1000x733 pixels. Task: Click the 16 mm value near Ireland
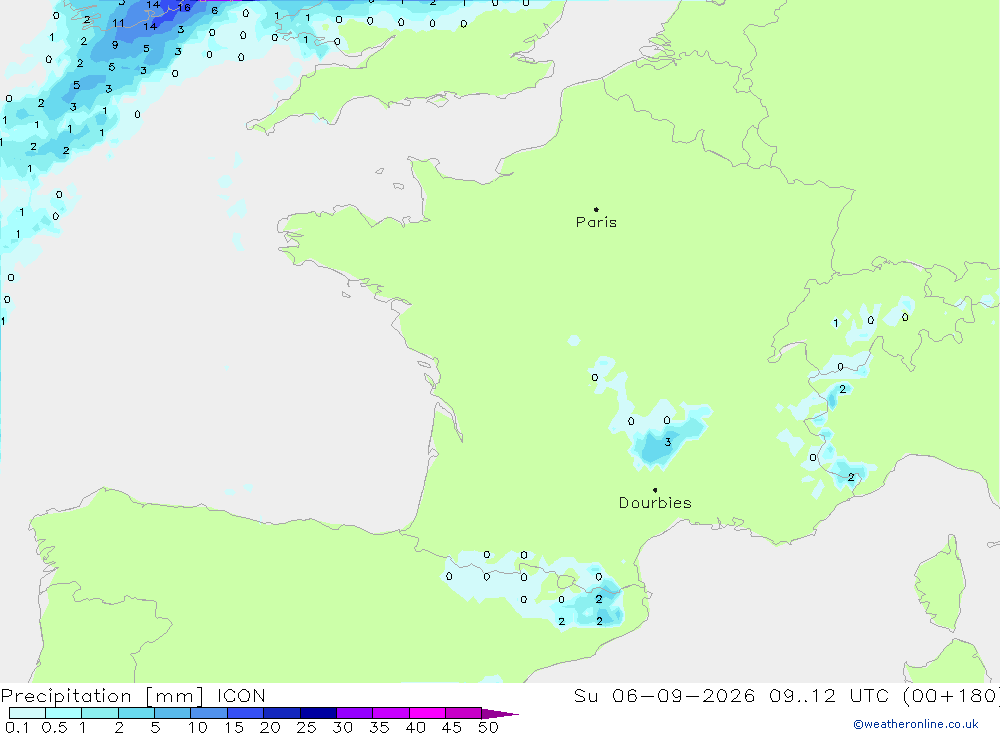click(x=184, y=8)
